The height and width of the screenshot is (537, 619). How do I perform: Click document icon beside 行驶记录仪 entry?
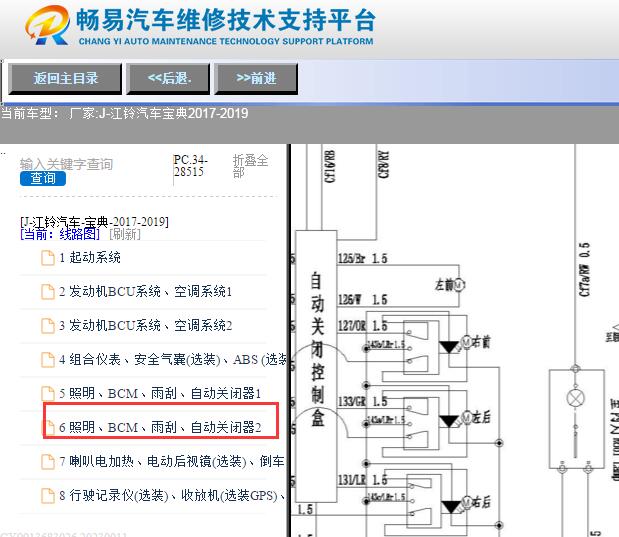click(x=48, y=496)
